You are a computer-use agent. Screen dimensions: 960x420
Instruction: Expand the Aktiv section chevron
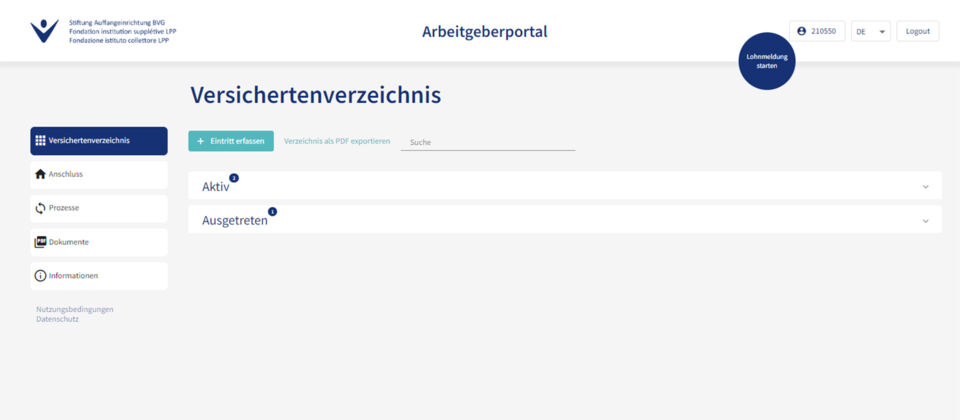point(925,187)
